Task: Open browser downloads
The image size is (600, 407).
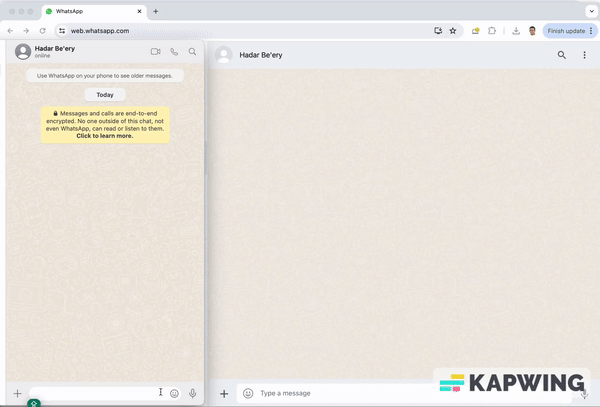Action: coord(516,31)
